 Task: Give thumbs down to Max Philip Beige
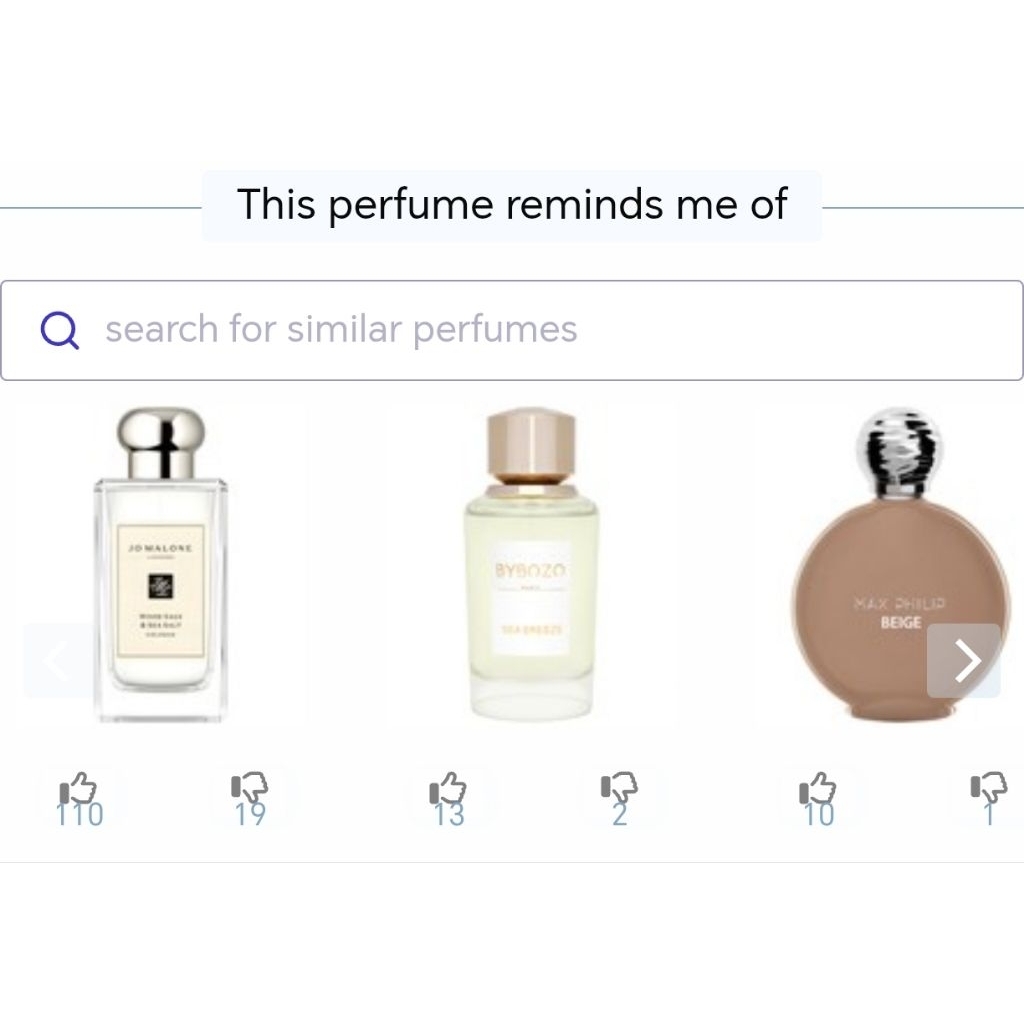989,788
